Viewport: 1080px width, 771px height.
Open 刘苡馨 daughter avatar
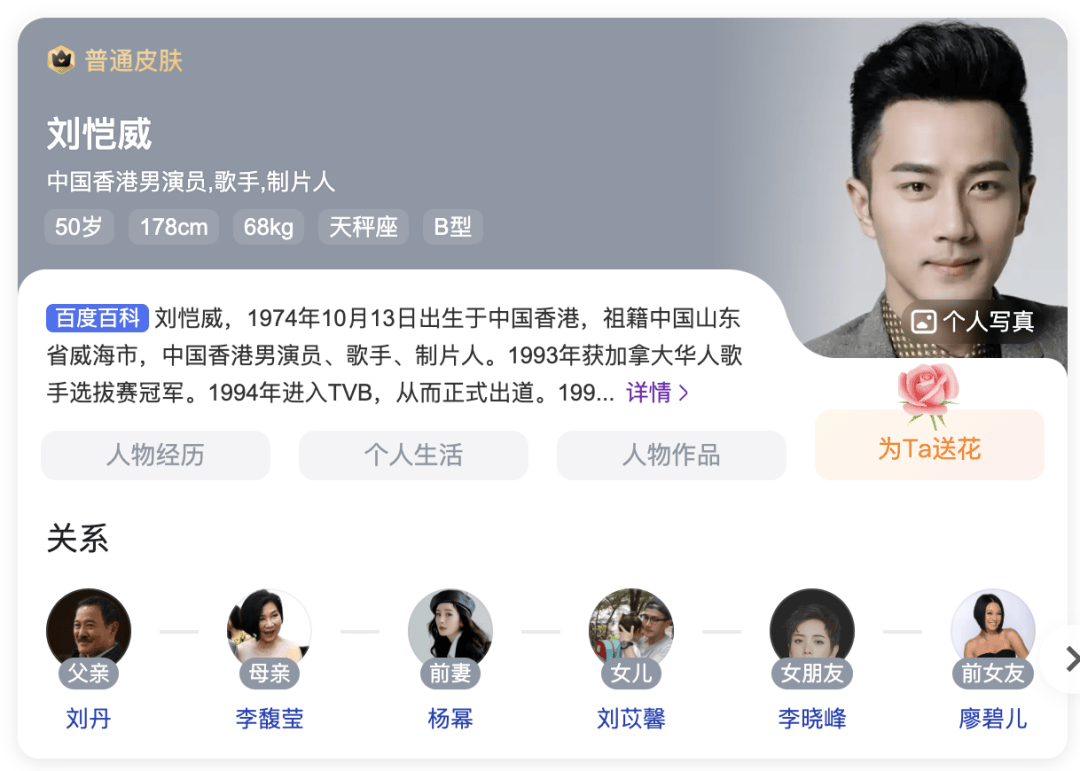point(632,631)
